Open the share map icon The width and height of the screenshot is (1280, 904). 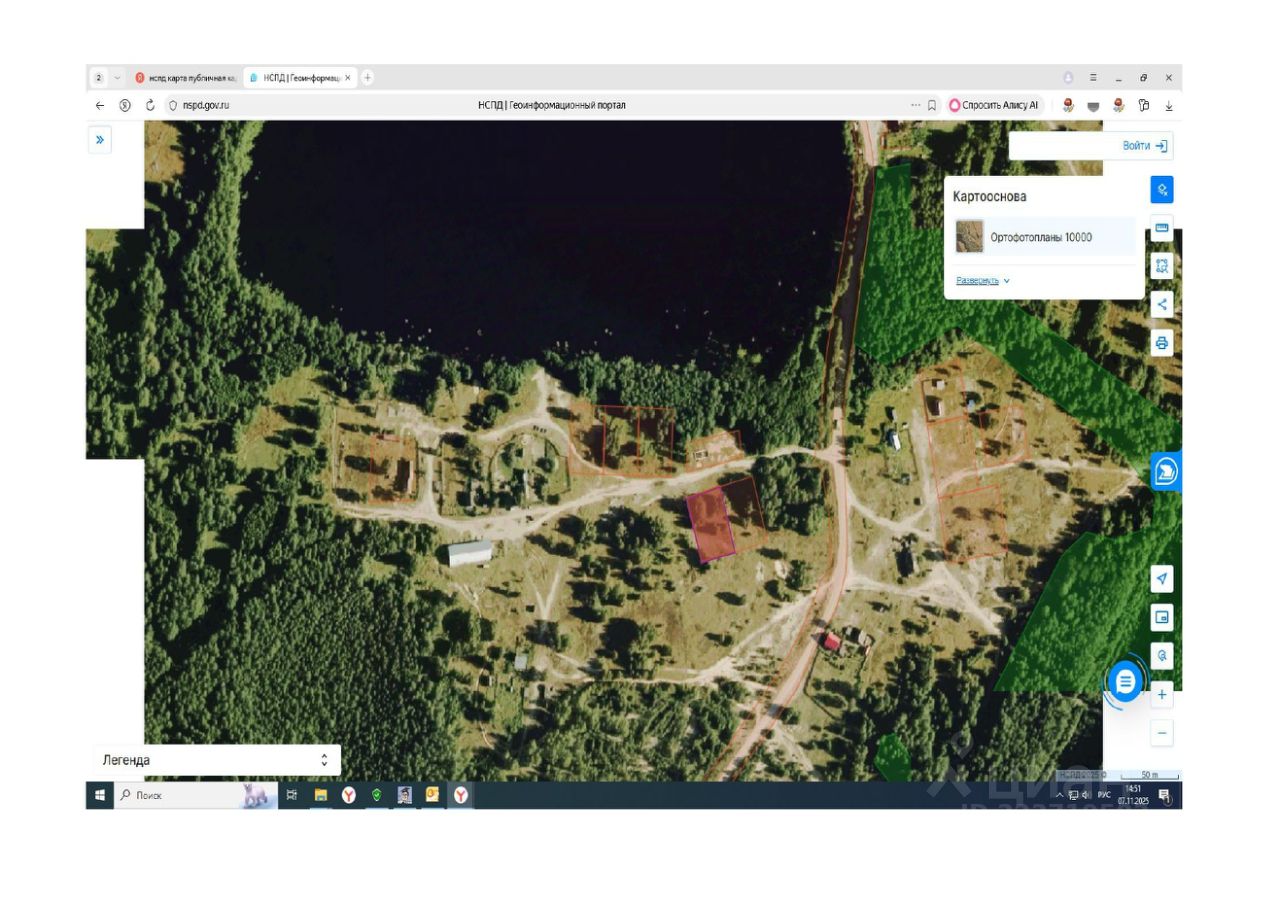click(x=1162, y=304)
